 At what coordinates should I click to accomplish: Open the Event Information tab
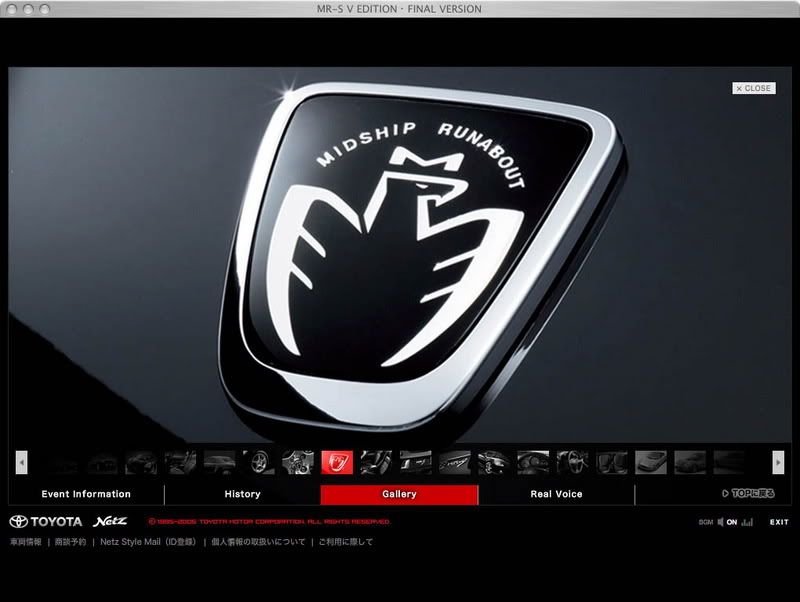click(x=86, y=494)
